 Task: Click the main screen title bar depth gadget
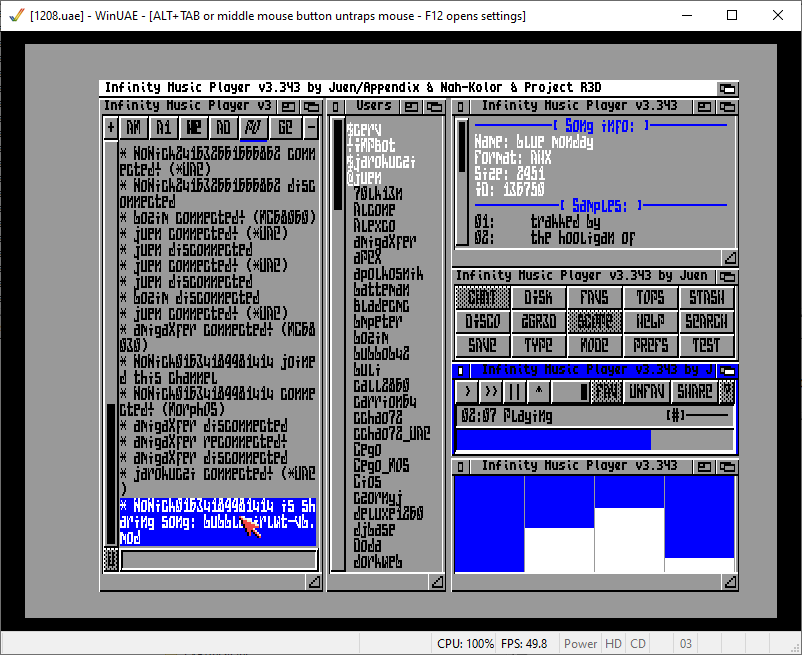pos(727,88)
